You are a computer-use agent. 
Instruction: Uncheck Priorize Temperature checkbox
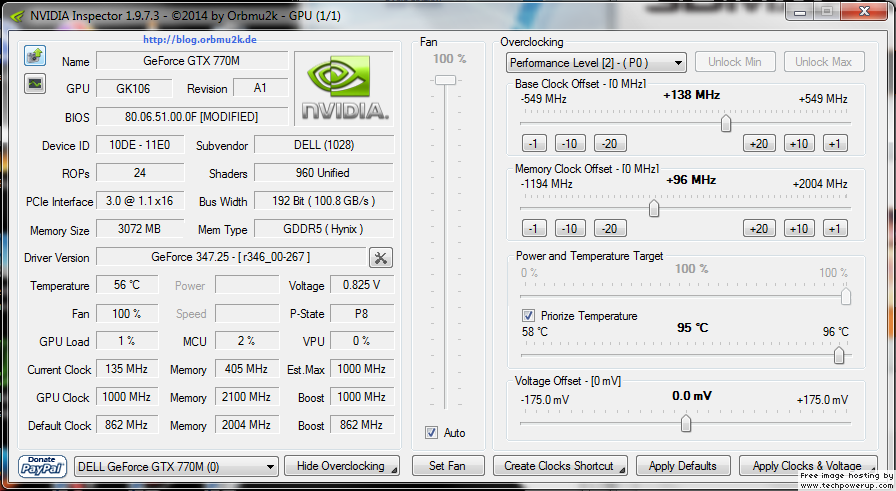pyautogui.click(x=528, y=316)
